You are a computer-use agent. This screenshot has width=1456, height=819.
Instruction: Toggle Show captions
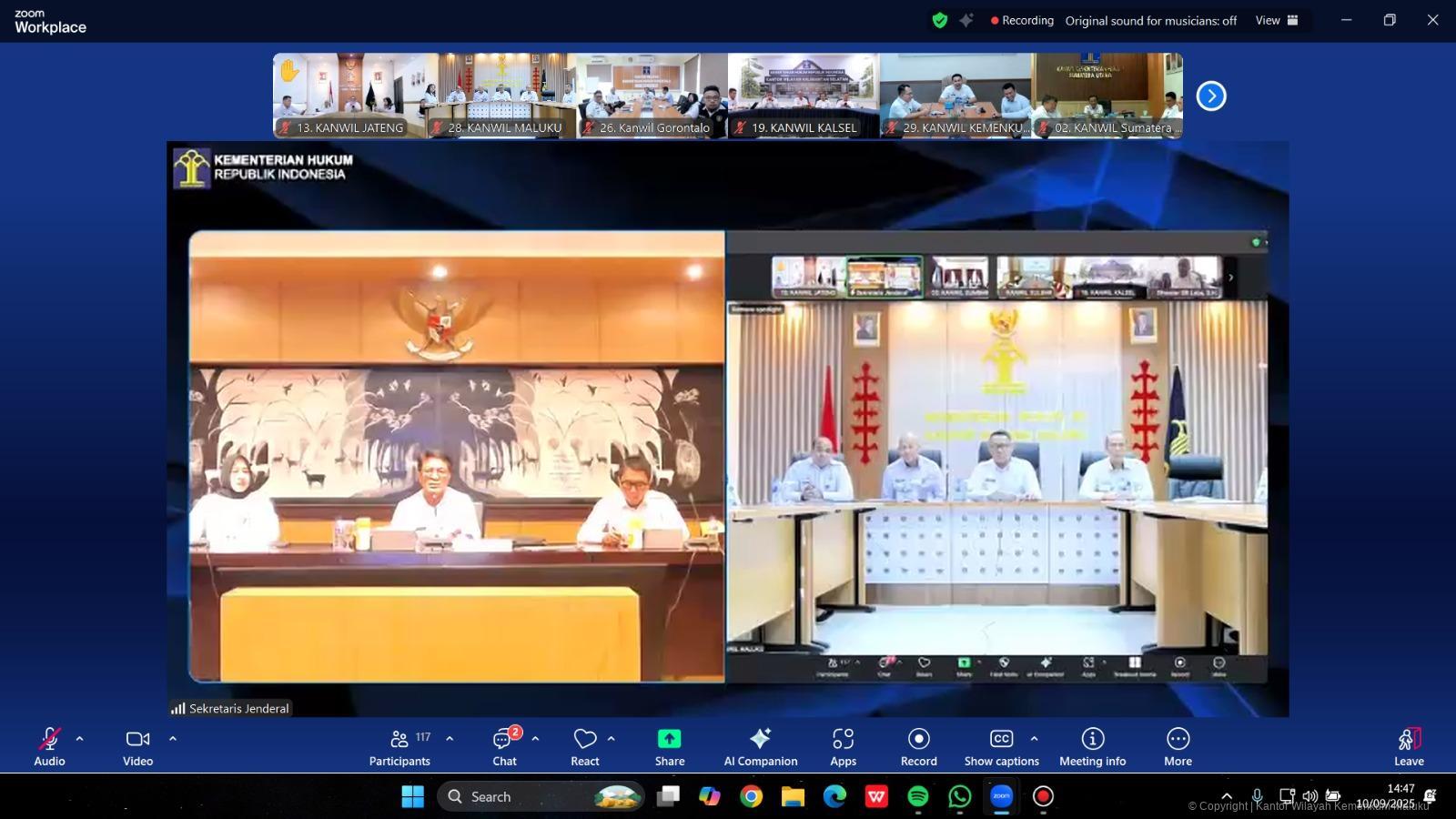pos(1001,746)
